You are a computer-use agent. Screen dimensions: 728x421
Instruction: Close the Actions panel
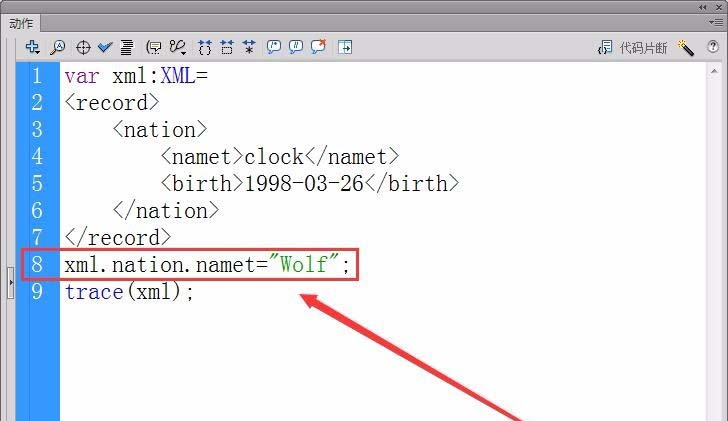(x=719, y=7)
